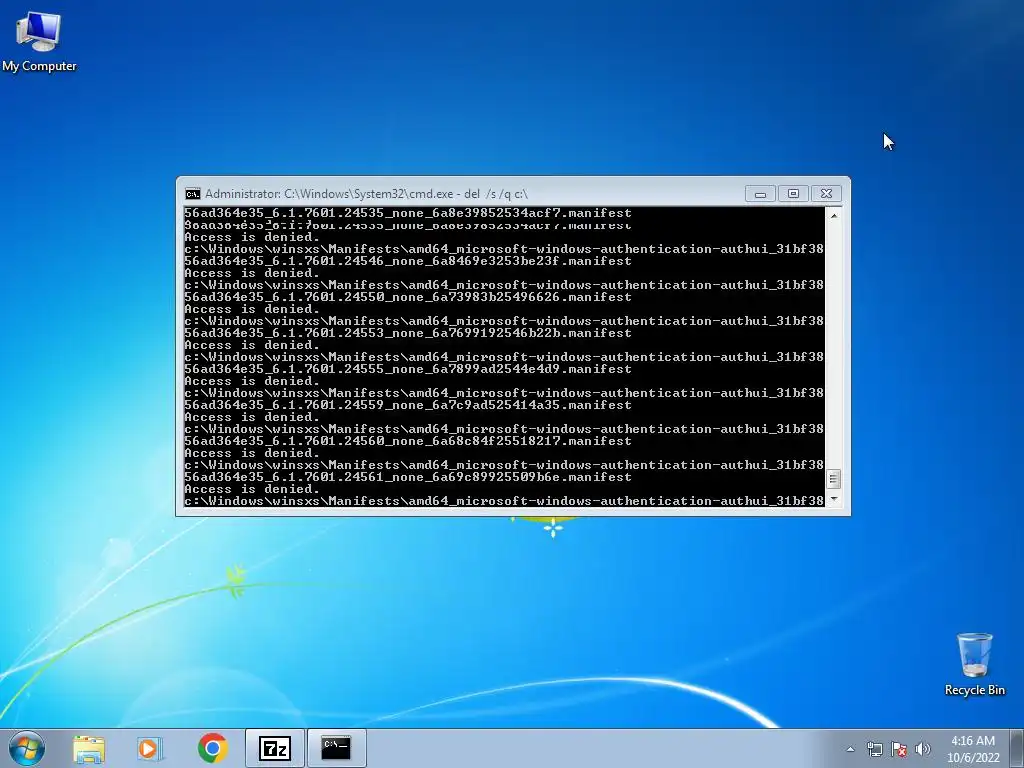The height and width of the screenshot is (768, 1024).
Task: Click line ending 24553_none_6a7699192546b22b.manifest
Action: (x=408, y=333)
